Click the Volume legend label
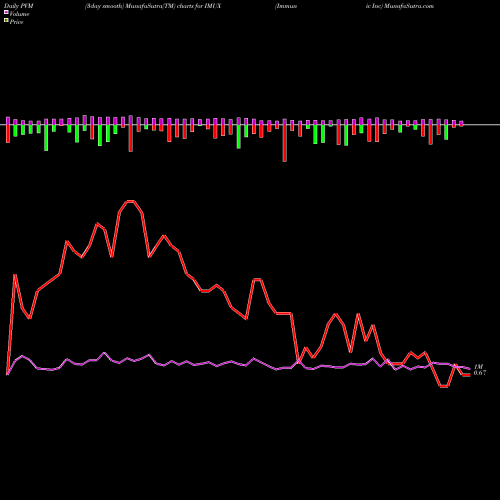The height and width of the screenshot is (500, 500). tap(19, 14)
